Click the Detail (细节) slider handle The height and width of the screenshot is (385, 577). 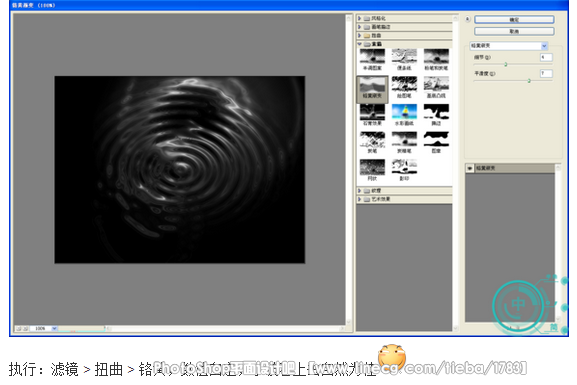pyautogui.click(x=506, y=64)
